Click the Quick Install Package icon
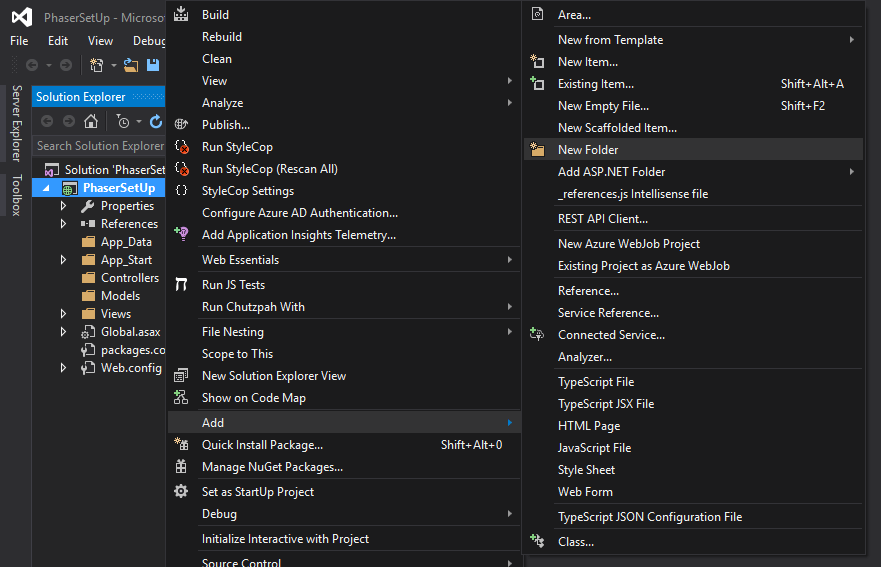Screen dimensions: 881x567 pyautogui.click(x=181, y=444)
